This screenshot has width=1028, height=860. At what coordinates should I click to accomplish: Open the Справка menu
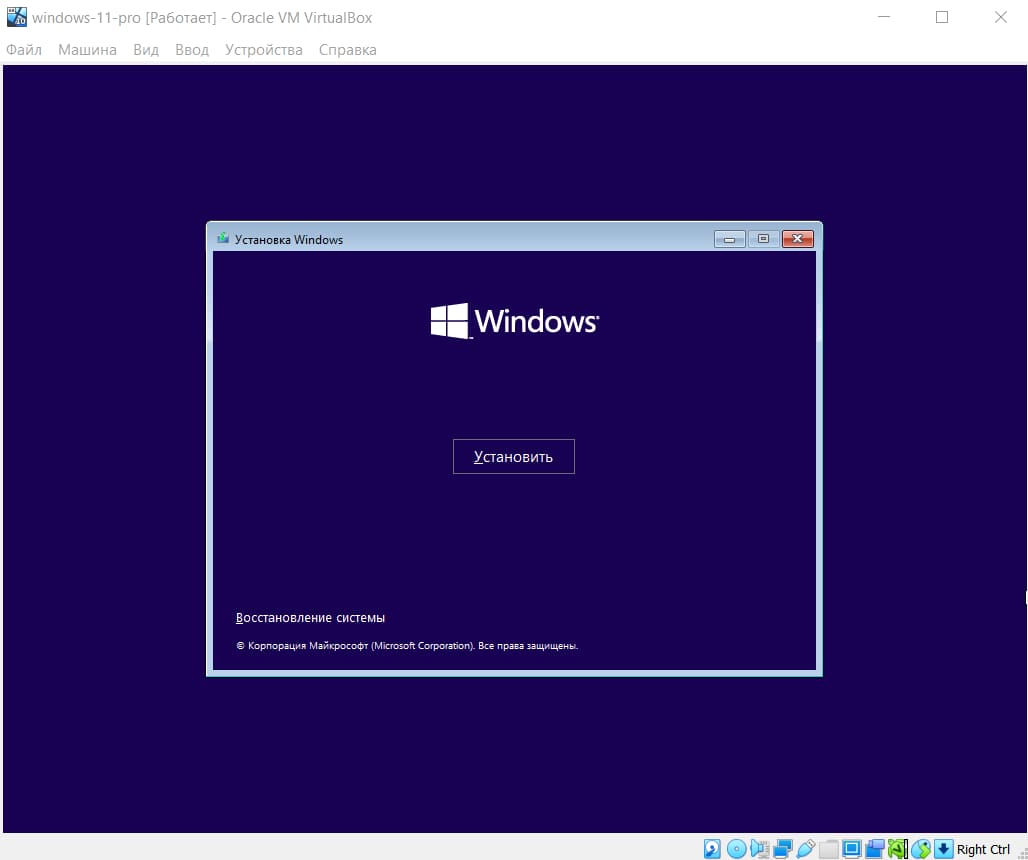[x=347, y=50]
